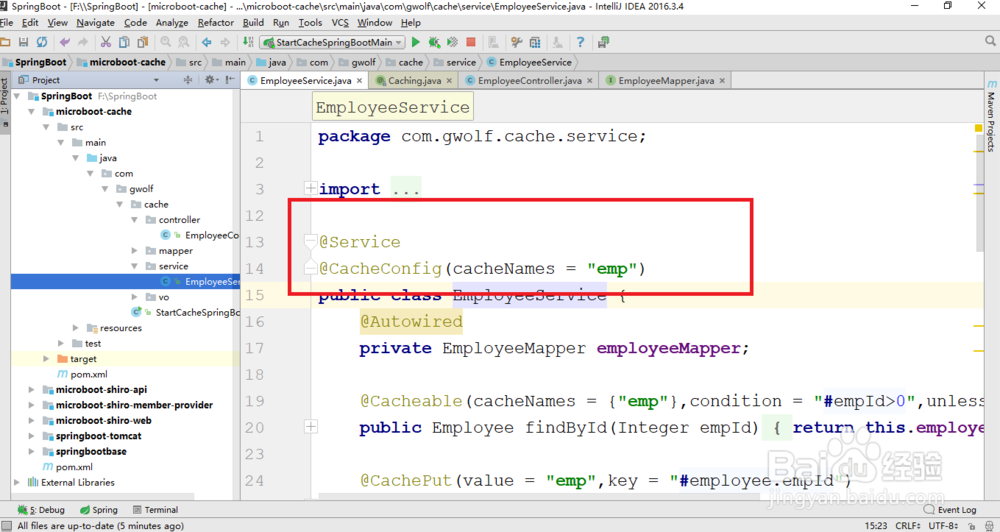Click the Make Project build icon
Screen dimensions: 1000x532
click(248, 42)
